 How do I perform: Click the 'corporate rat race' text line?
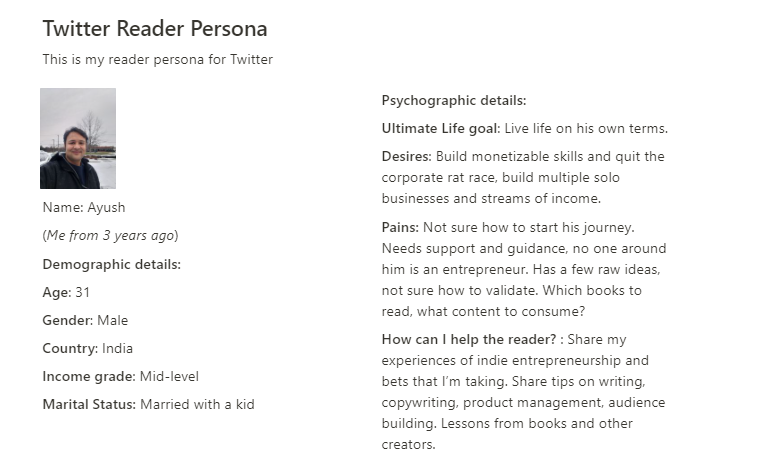501,177
